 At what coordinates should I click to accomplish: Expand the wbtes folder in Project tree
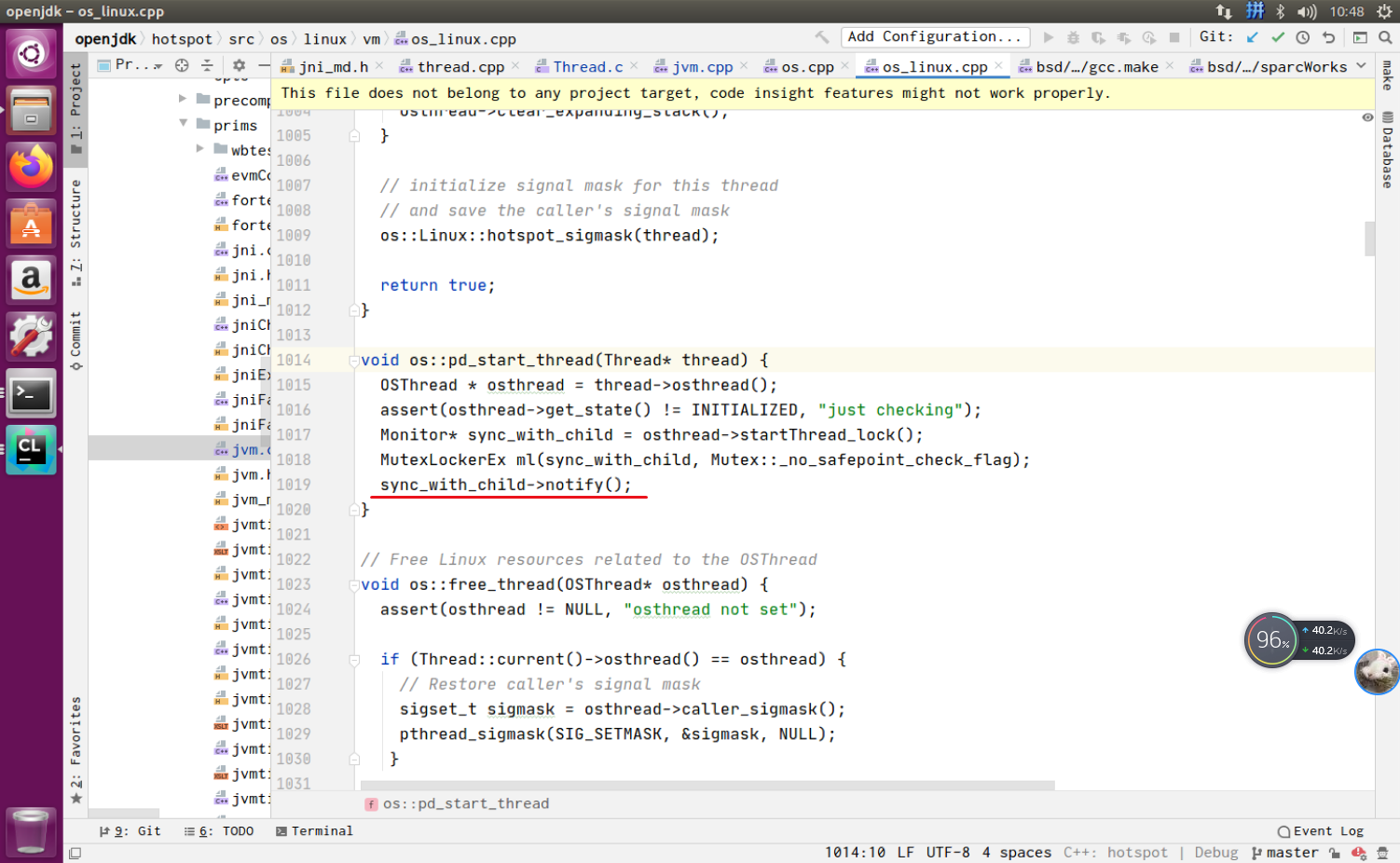pos(199,149)
